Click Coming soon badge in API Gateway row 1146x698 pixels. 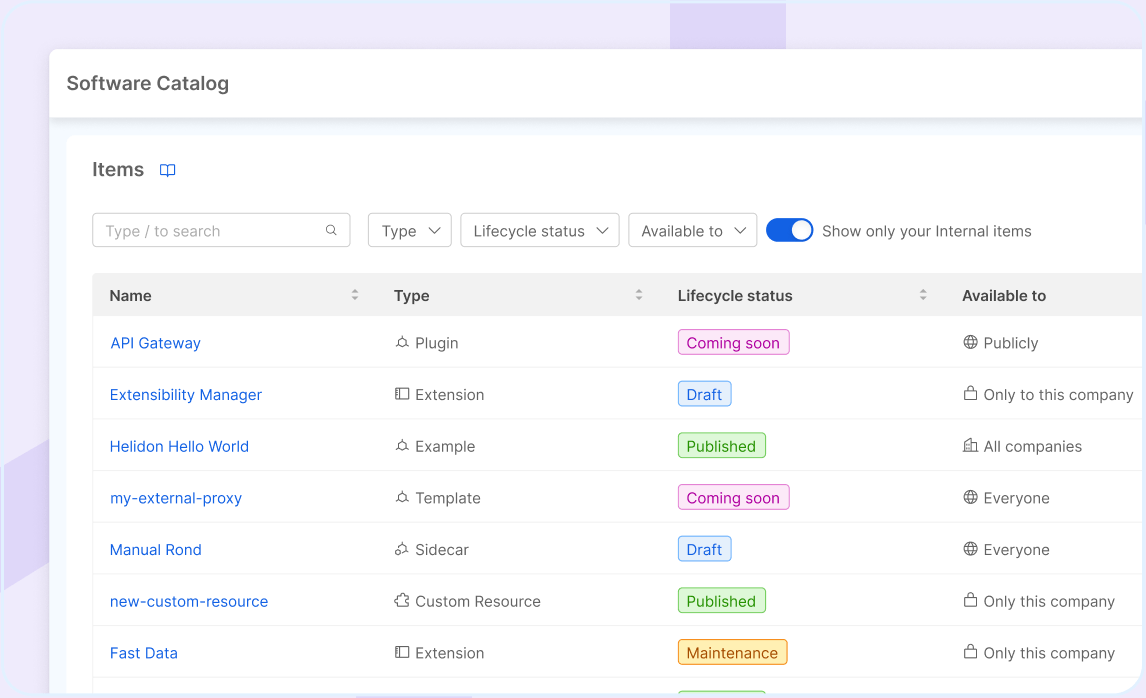(x=733, y=343)
